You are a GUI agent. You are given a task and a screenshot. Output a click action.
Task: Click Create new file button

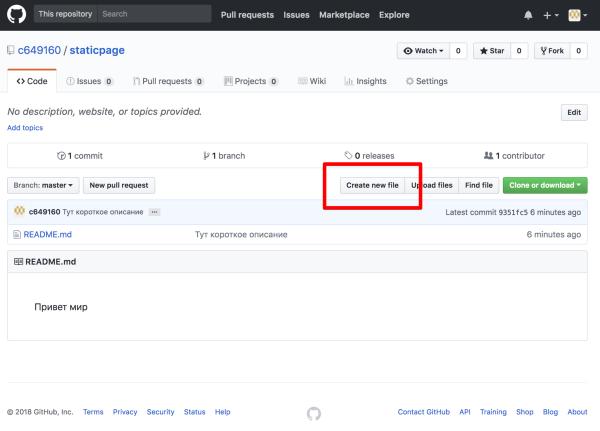[372, 185]
